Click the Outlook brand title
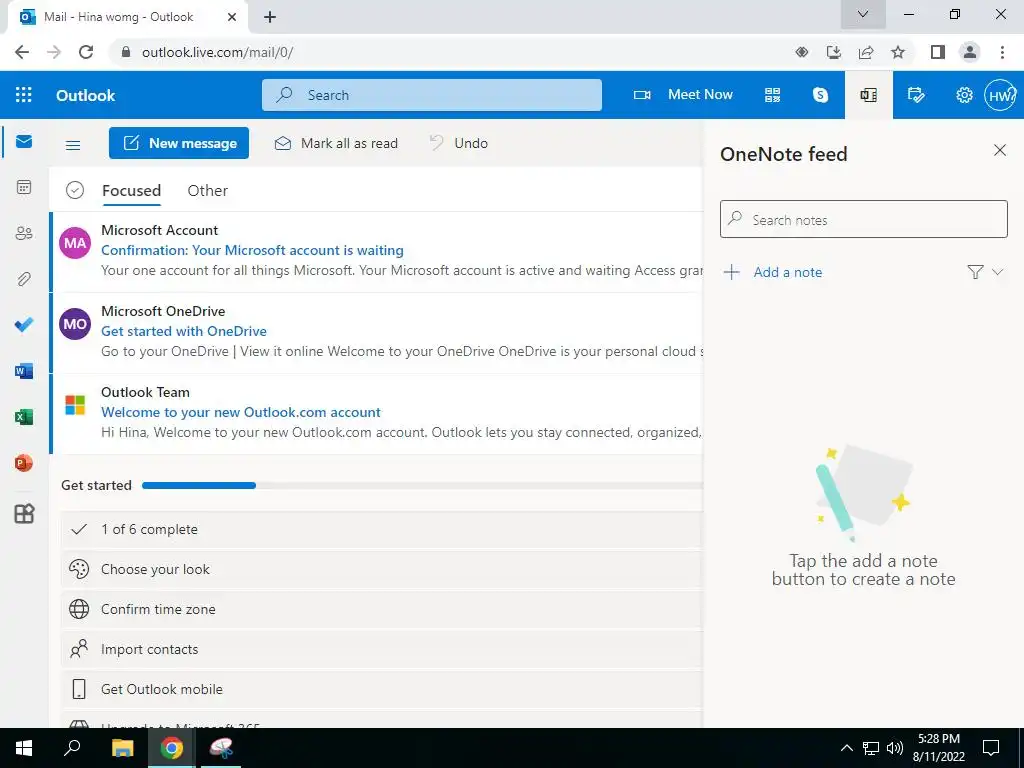The height and width of the screenshot is (768, 1024). pos(86,95)
